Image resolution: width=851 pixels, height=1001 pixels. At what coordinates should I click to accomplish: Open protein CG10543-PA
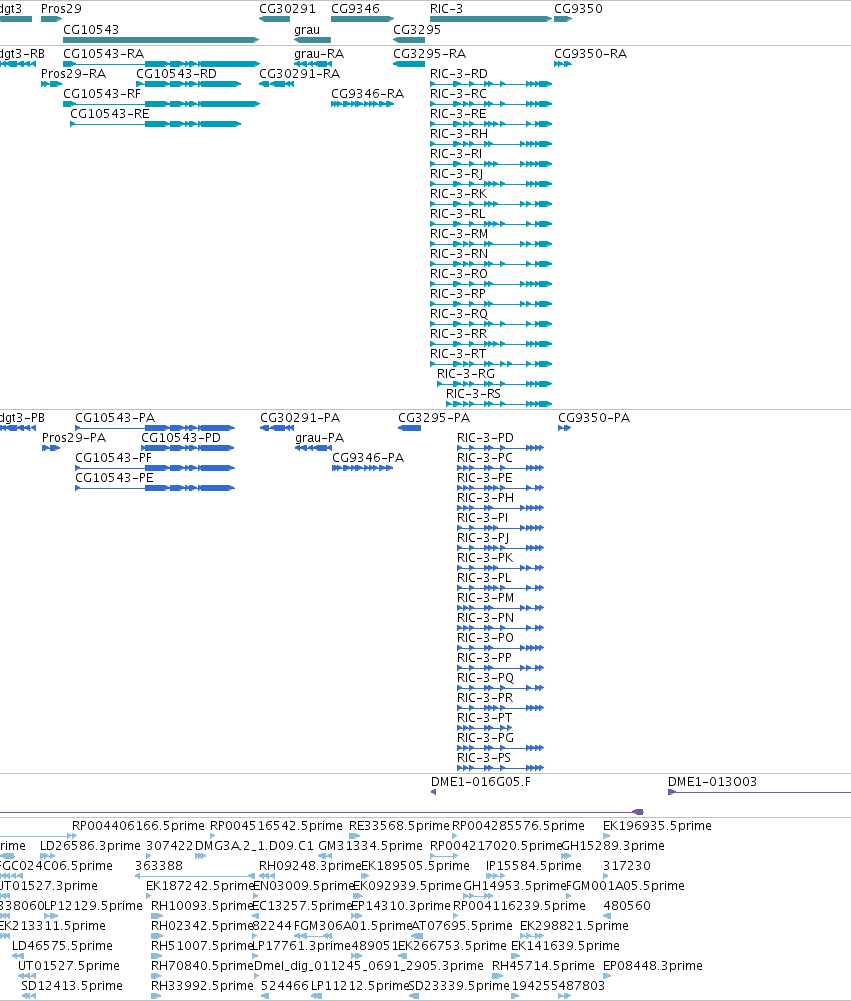click(115, 418)
